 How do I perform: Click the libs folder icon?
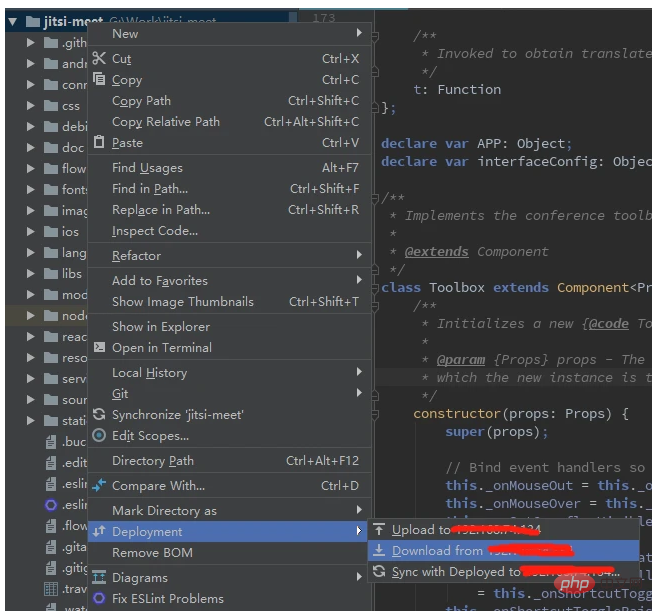coord(51,273)
